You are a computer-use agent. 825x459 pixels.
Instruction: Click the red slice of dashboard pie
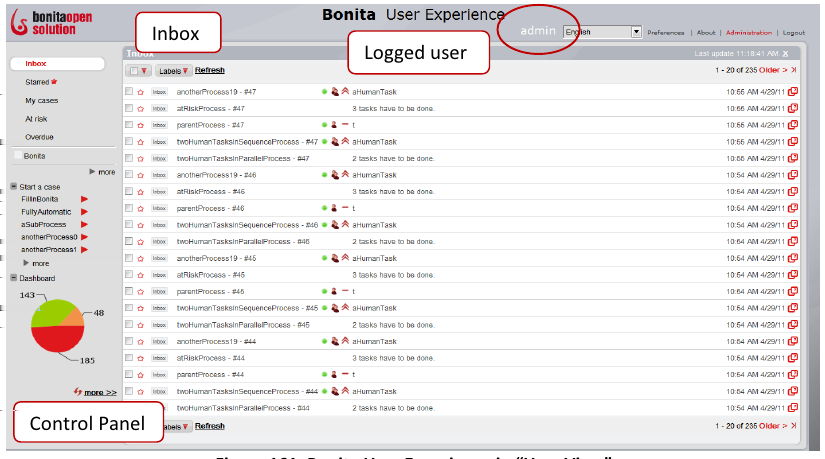click(58, 340)
